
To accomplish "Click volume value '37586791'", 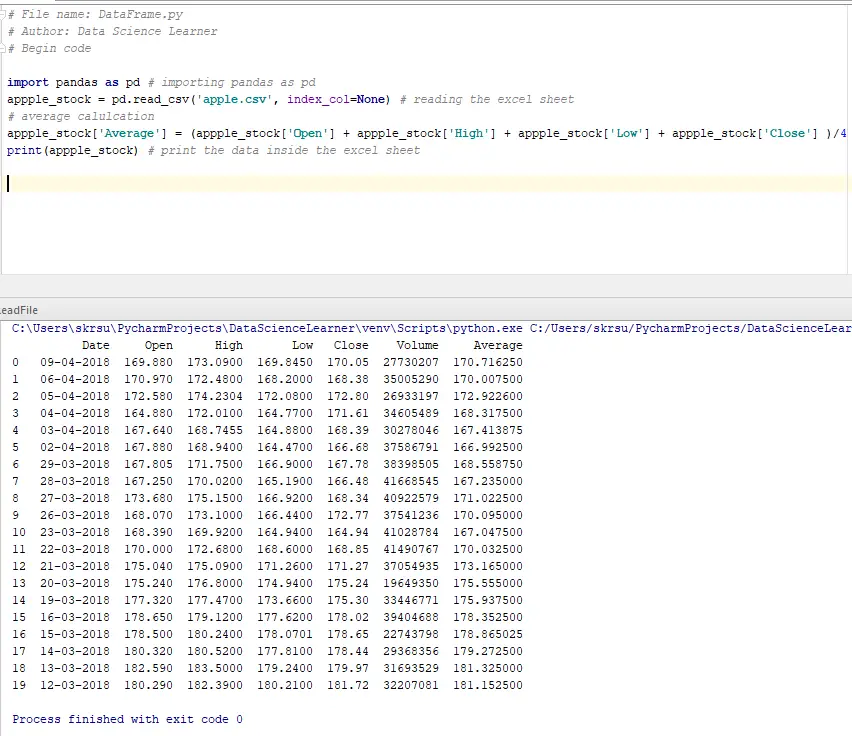I will [411, 447].
